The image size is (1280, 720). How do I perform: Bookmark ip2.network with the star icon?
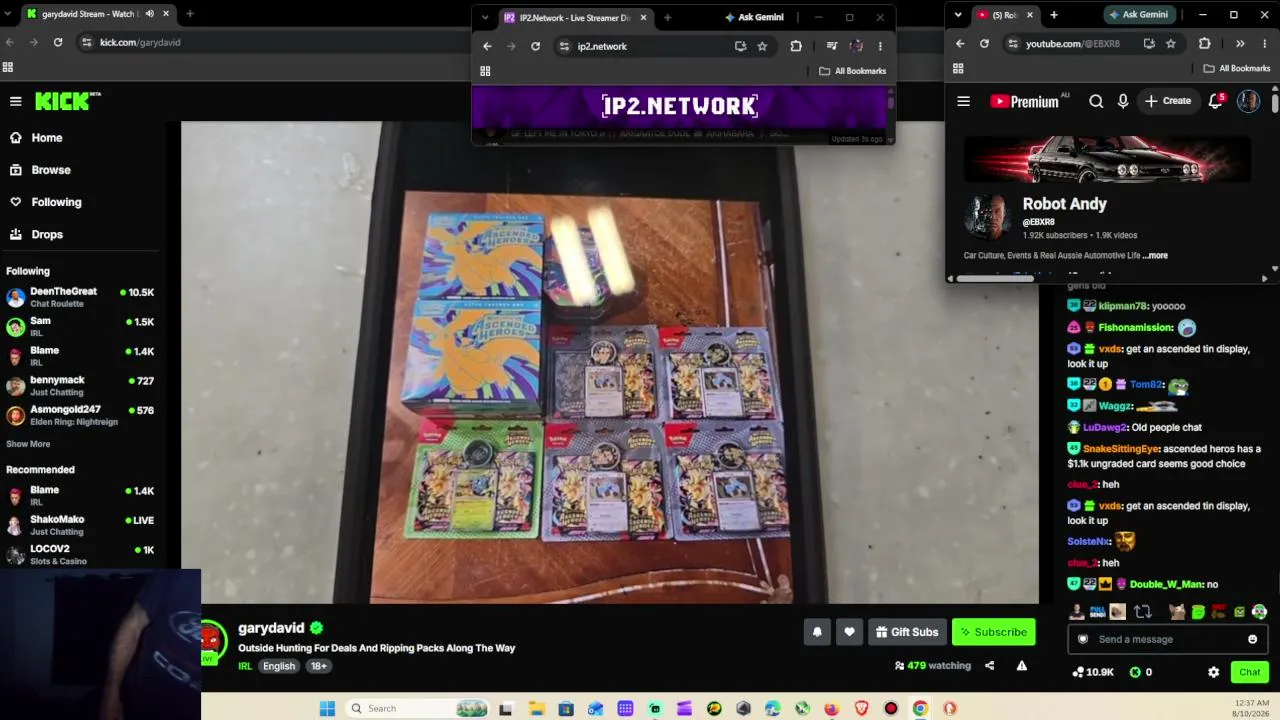(762, 46)
